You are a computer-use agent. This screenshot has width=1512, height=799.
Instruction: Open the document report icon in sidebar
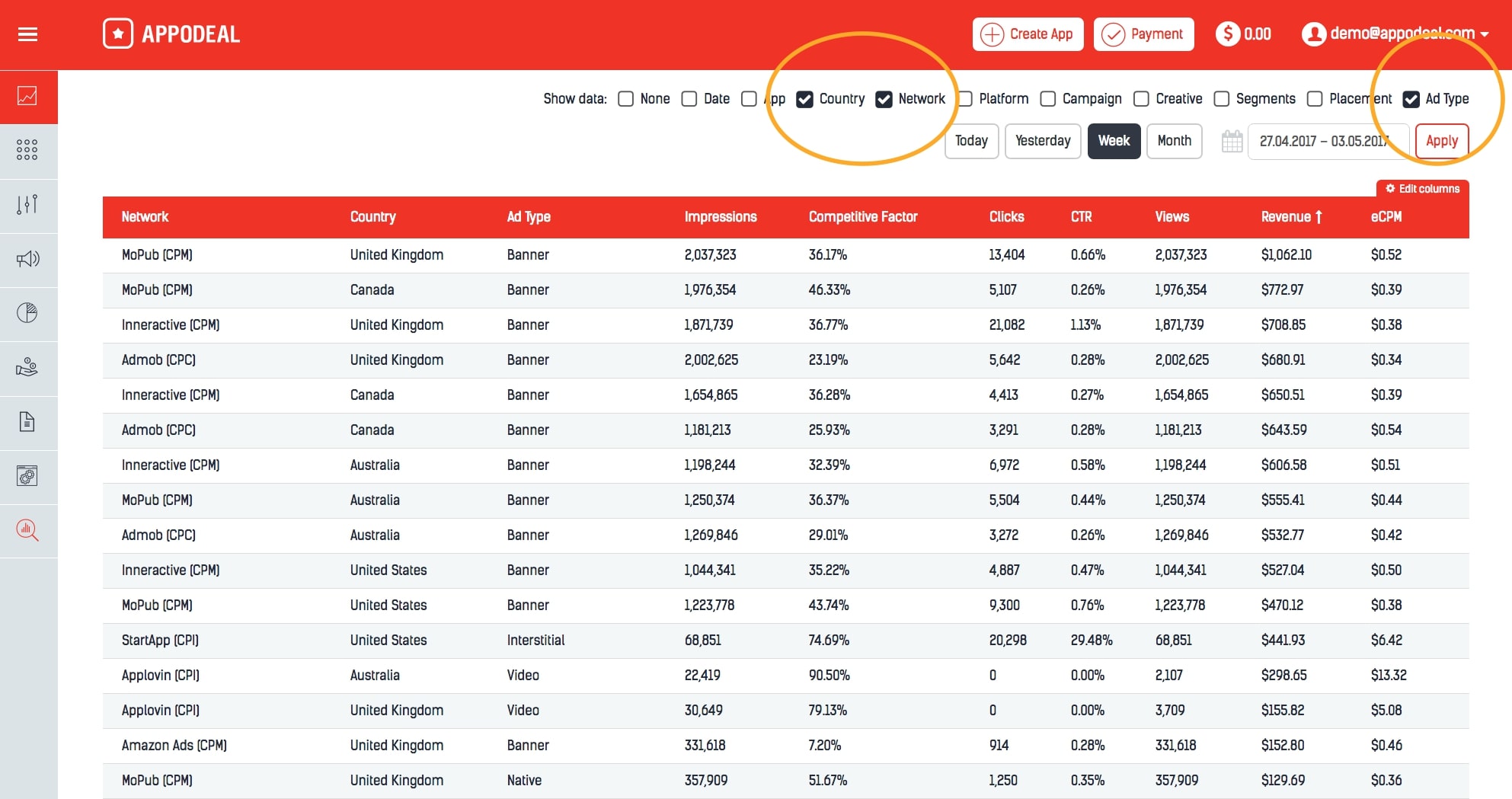tap(28, 422)
